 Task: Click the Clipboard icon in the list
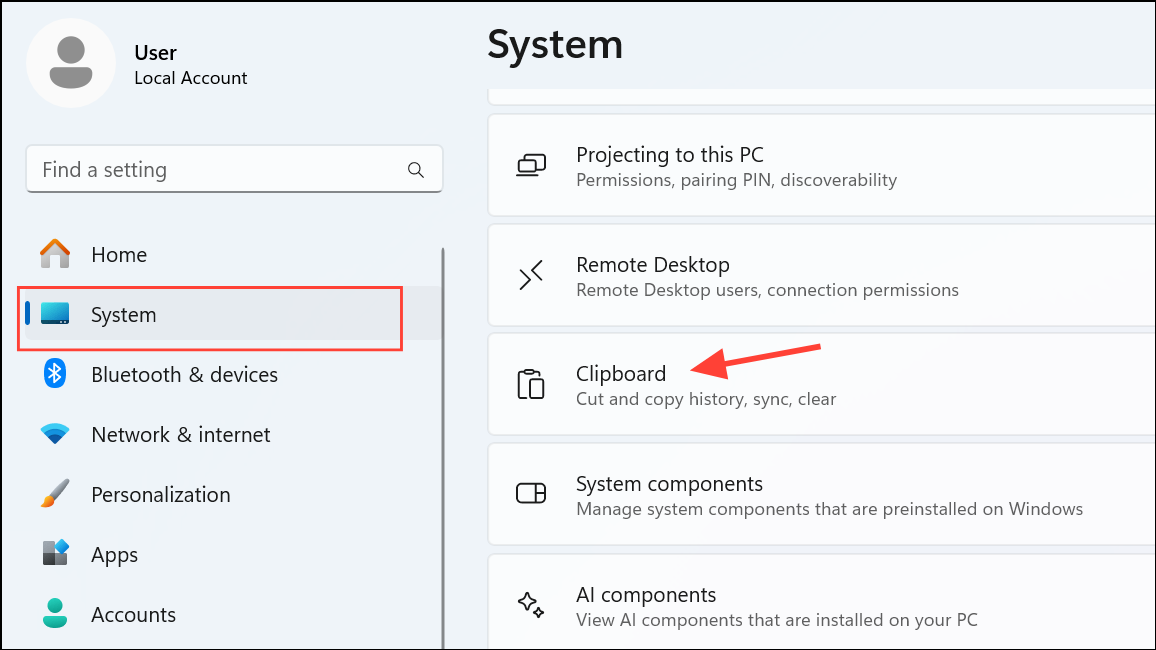(x=531, y=385)
